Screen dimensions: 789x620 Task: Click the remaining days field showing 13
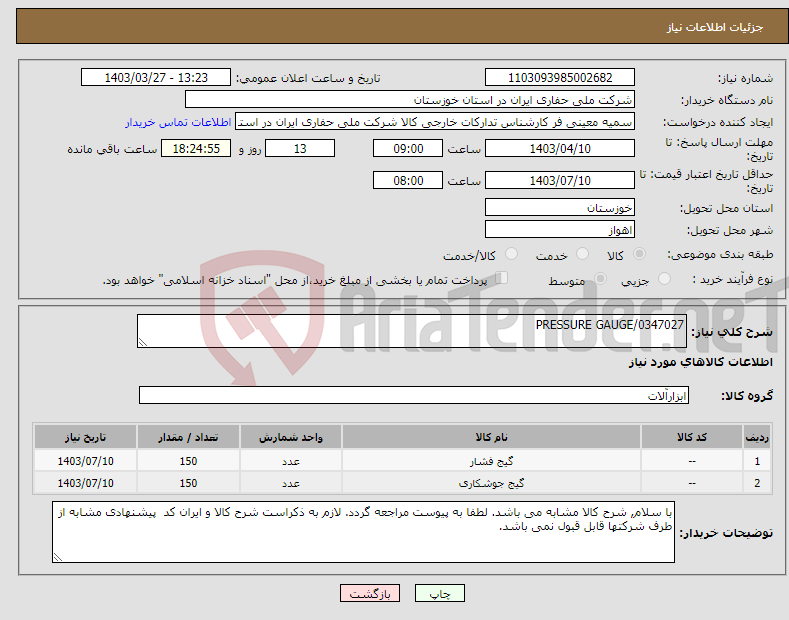pyautogui.click(x=300, y=148)
